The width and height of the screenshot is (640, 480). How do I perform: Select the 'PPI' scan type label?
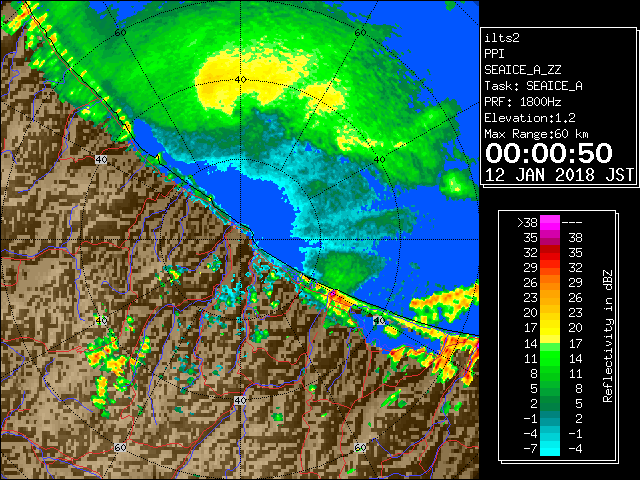pos(494,54)
